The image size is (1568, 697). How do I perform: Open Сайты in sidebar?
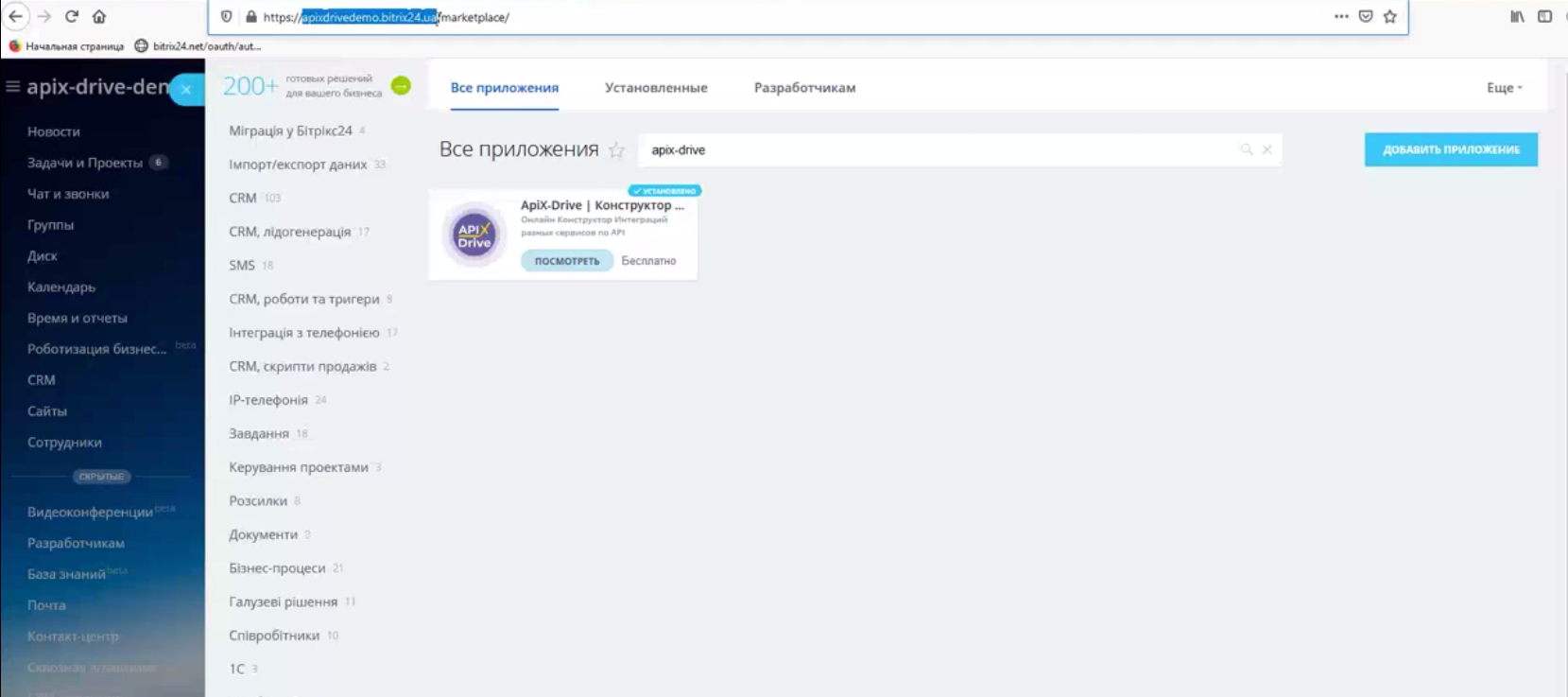47,411
